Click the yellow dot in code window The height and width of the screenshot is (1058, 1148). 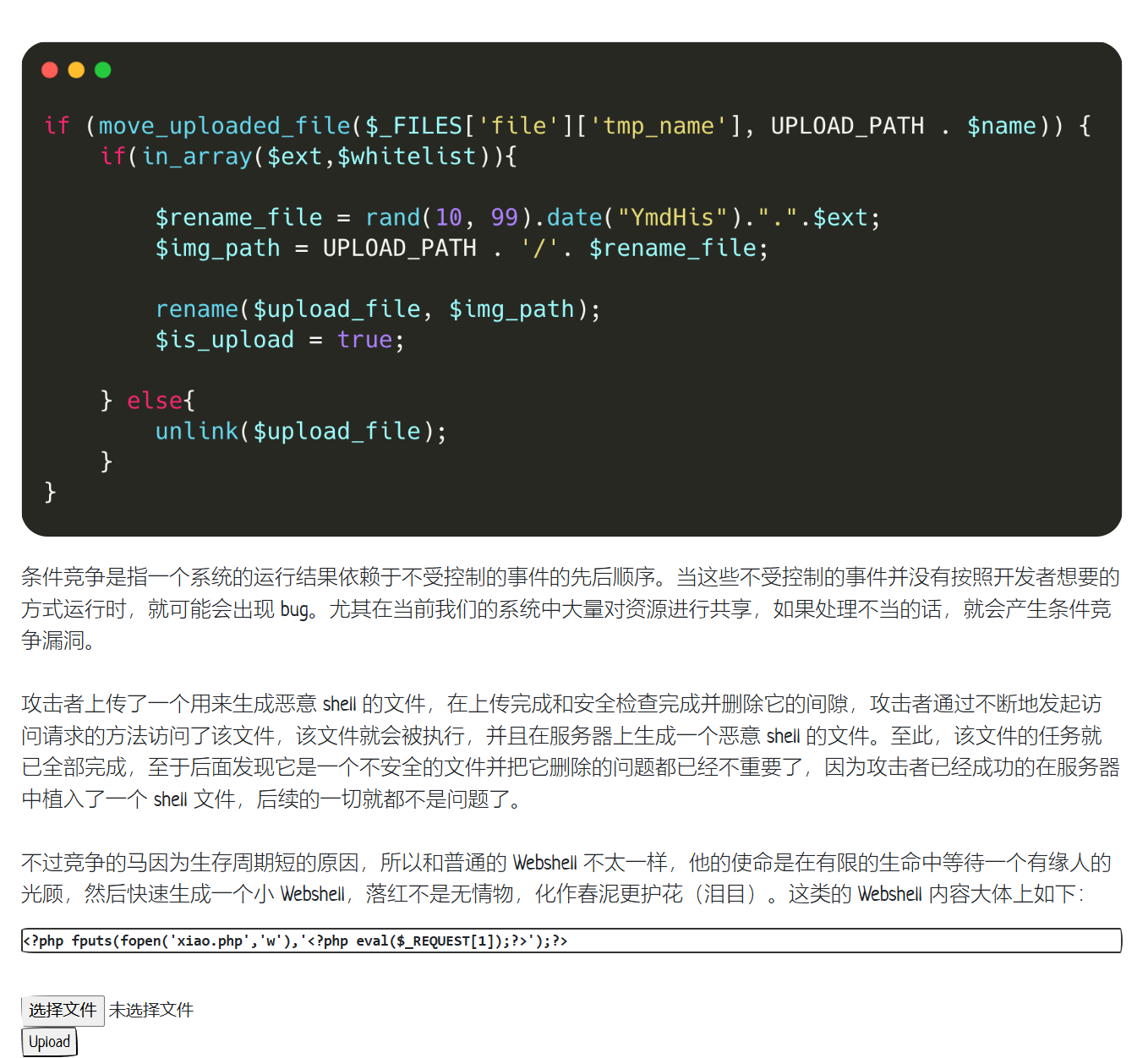(76, 70)
